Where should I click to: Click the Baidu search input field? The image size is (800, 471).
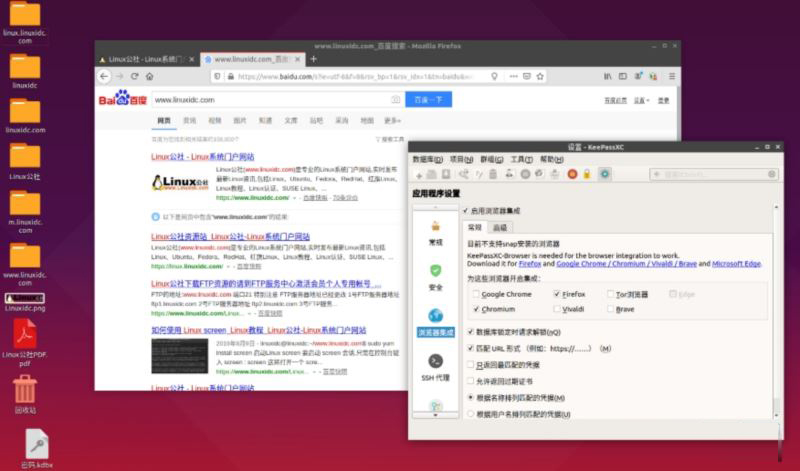278,100
